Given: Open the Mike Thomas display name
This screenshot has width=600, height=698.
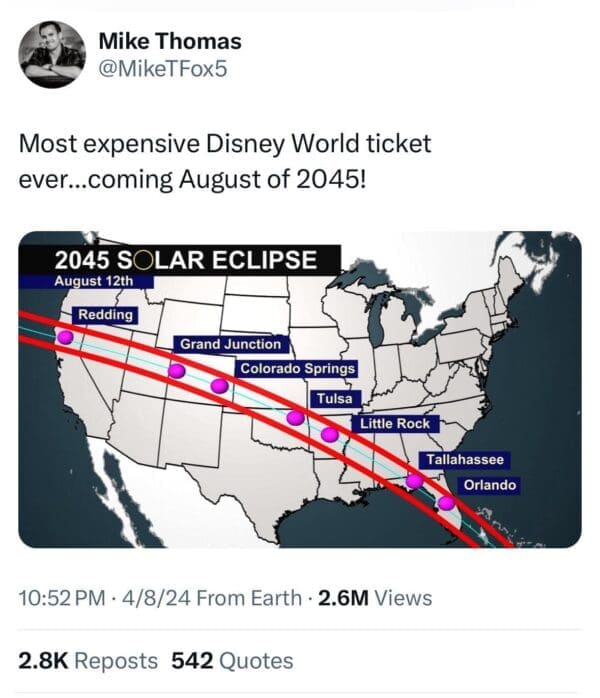Looking at the screenshot, I should [170, 41].
